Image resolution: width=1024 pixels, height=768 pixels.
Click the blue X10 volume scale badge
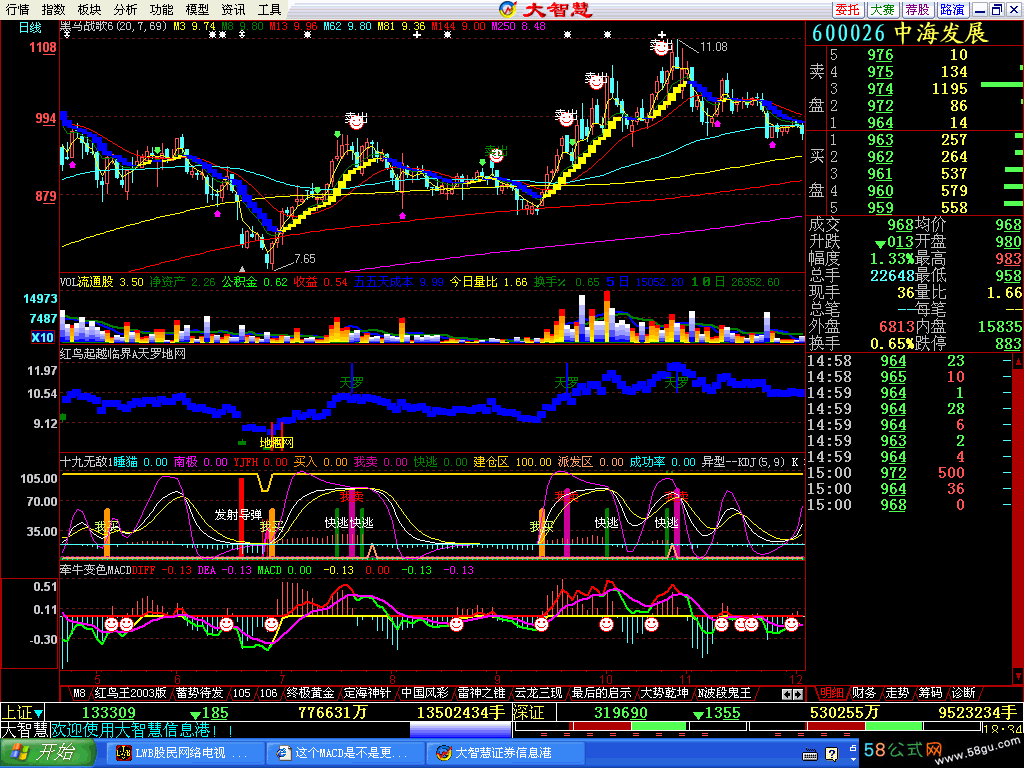(x=42, y=338)
